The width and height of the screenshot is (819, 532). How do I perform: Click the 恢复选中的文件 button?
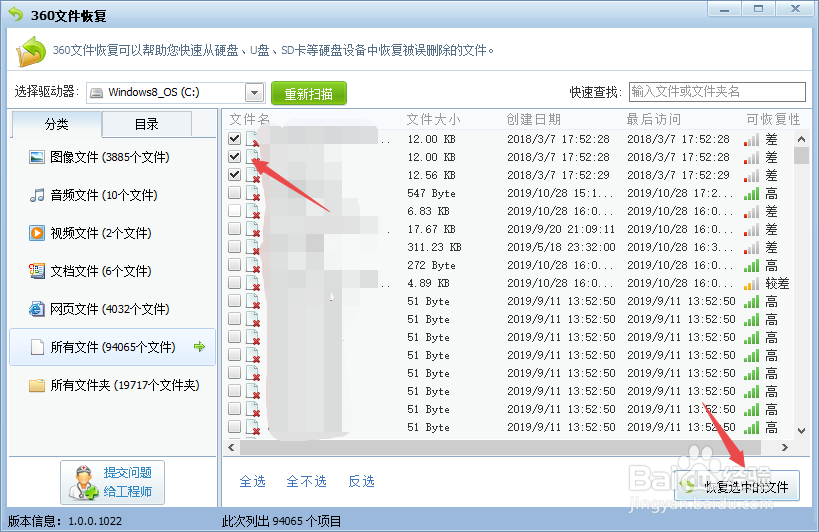pos(737,486)
